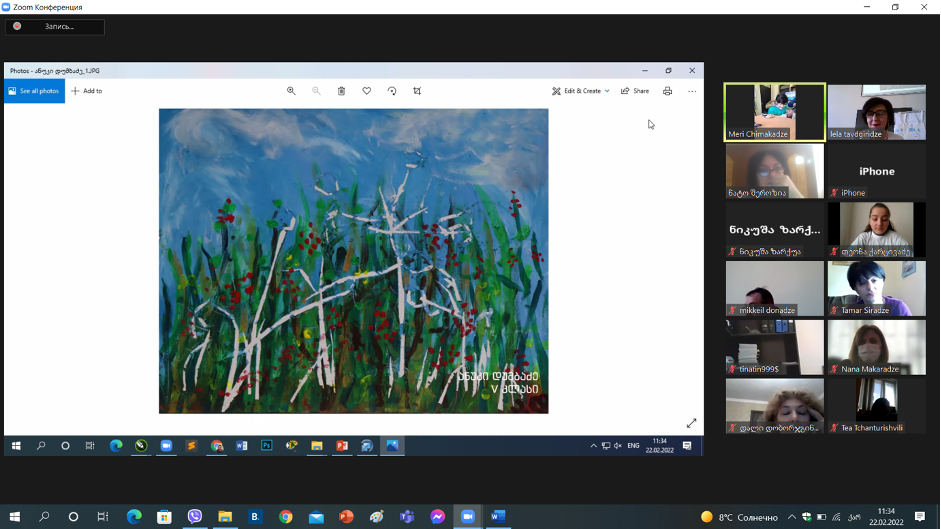Rotate the photo in Photos toolbar
Image resolution: width=941 pixels, height=529 pixels.
coord(392,91)
